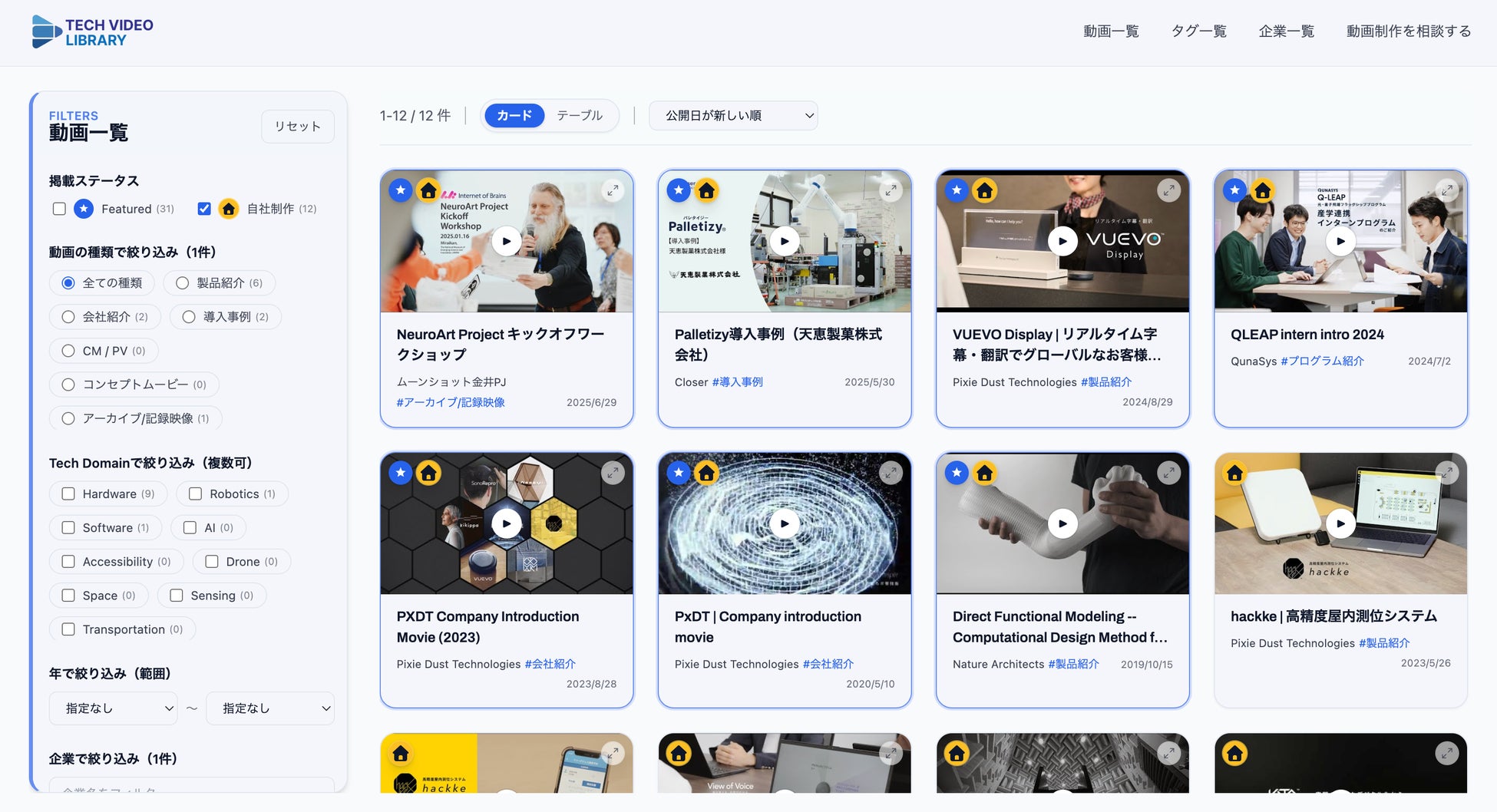Screen dimensions: 1497x812
Task: Play the PXDT Company Introduction Movie (2023)
Action: [507, 523]
